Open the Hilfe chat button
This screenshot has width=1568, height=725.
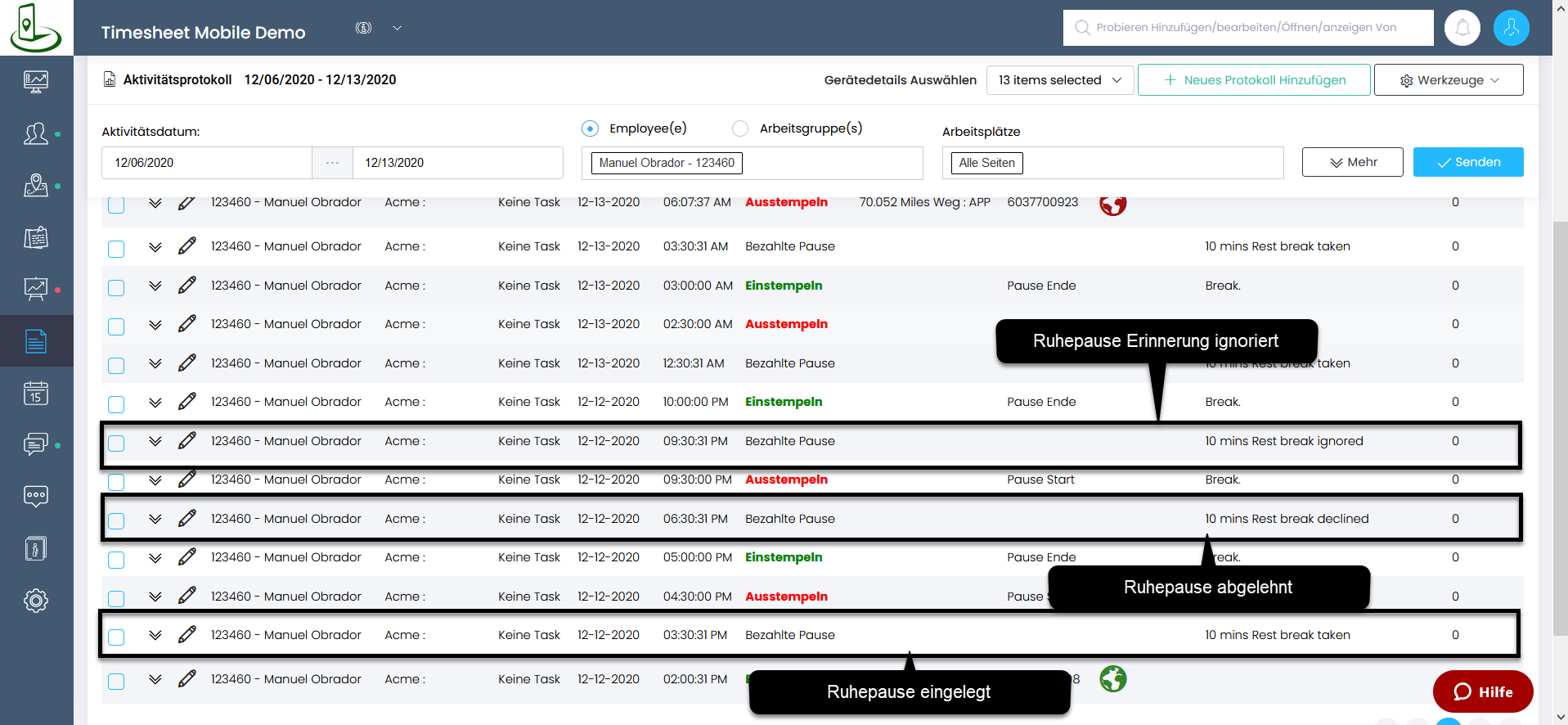click(1482, 691)
